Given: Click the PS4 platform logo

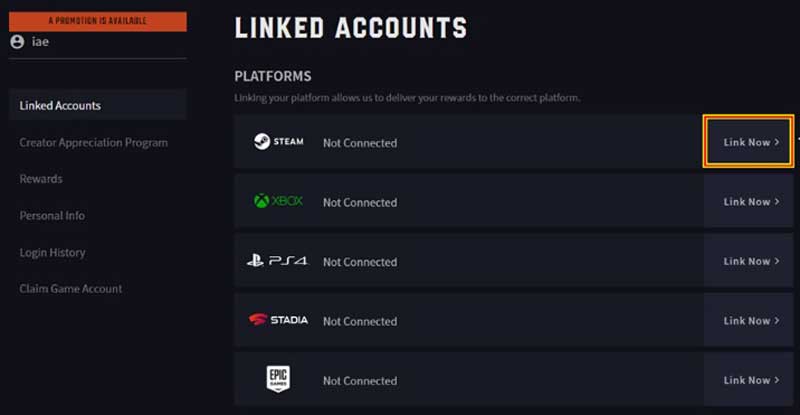Looking at the screenshot, I should (x=277, y=261).
